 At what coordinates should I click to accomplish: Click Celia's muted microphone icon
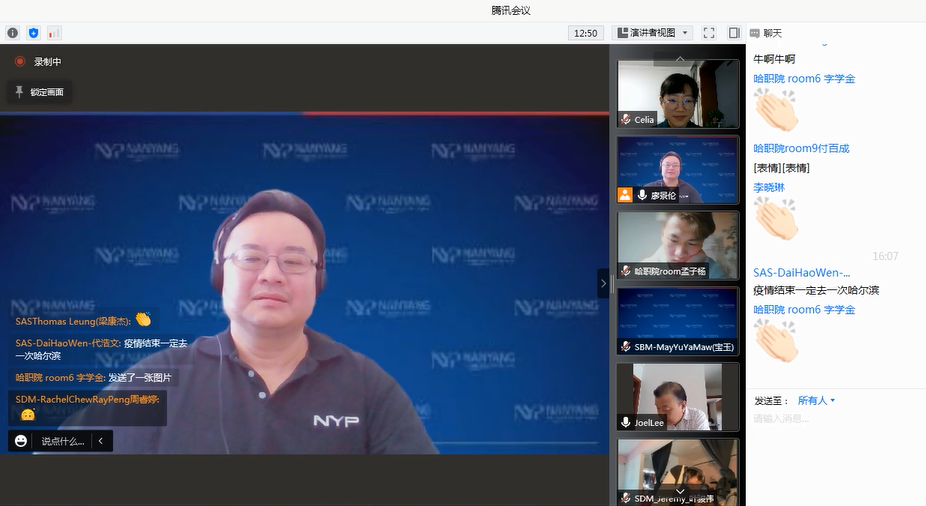click(x=625, y=119)
